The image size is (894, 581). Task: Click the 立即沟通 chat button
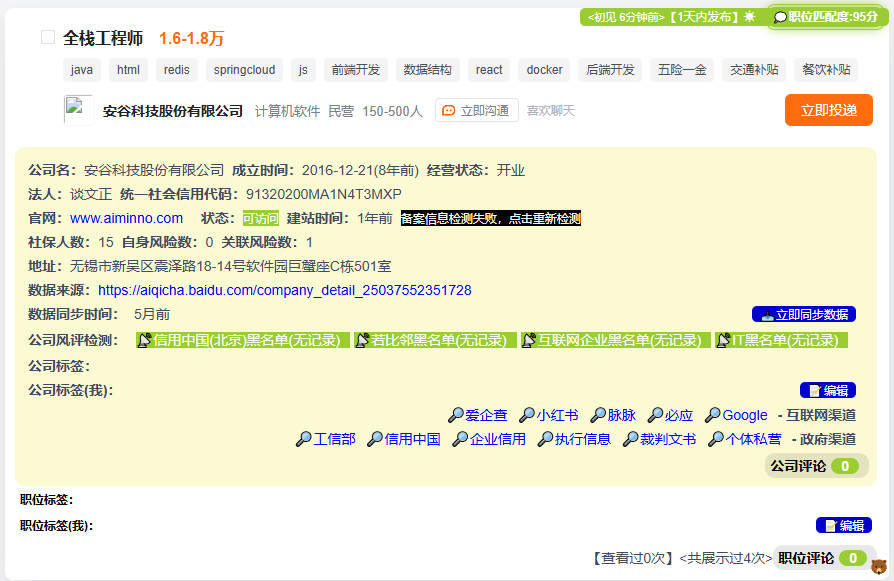476,111
